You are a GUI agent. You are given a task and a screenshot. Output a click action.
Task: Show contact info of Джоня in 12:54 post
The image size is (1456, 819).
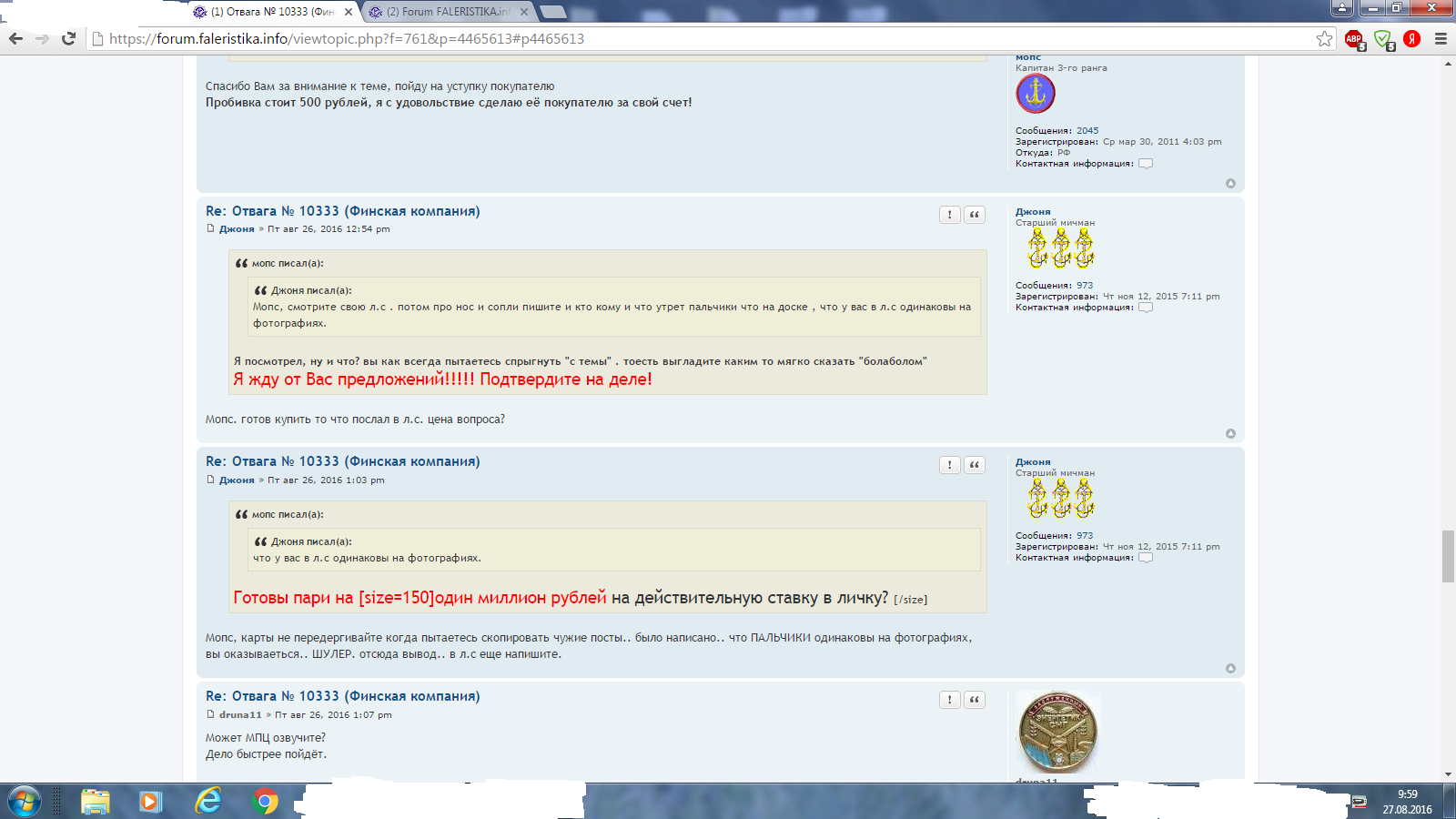point(1146,308)
